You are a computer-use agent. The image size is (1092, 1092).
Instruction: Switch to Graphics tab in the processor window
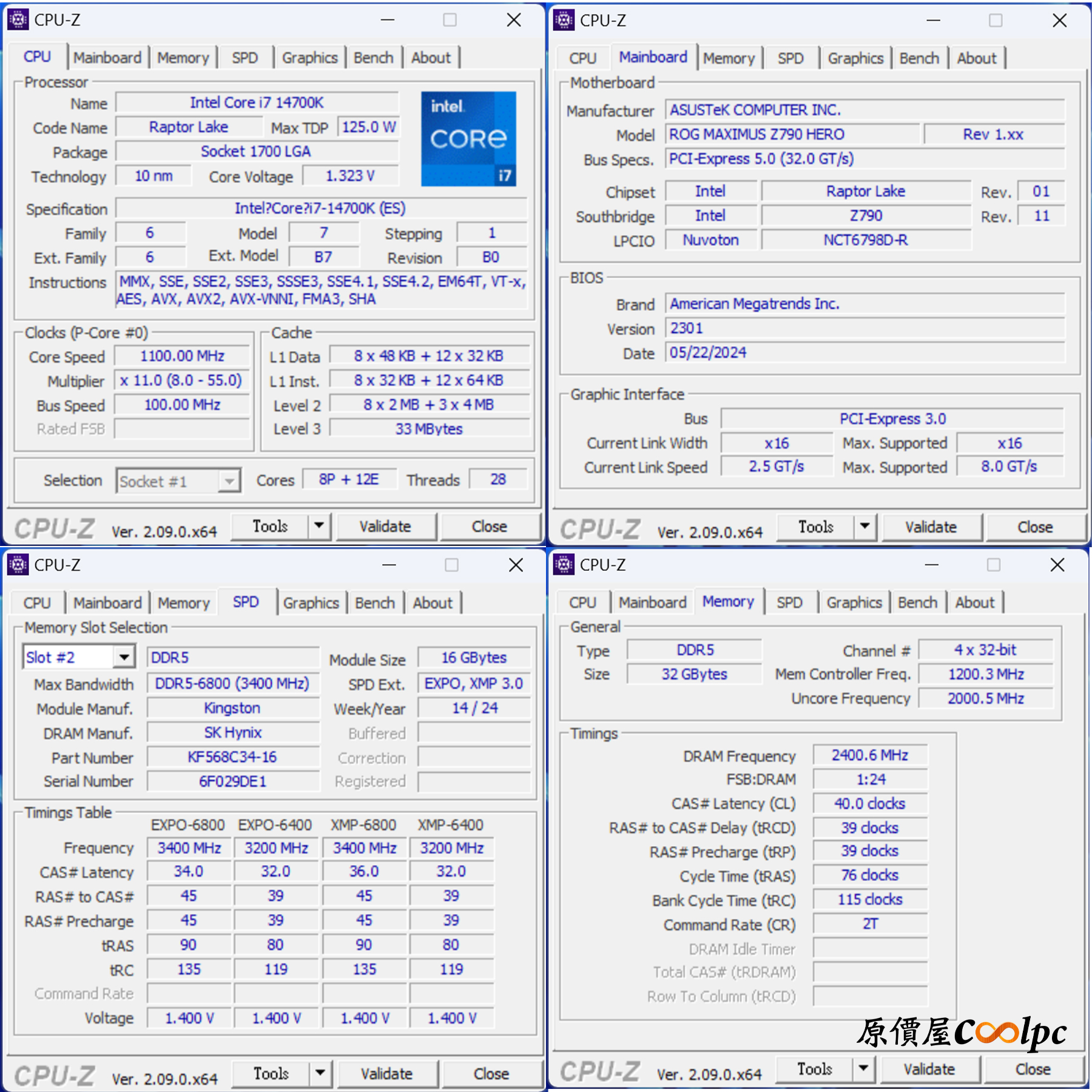click(309, 58)
